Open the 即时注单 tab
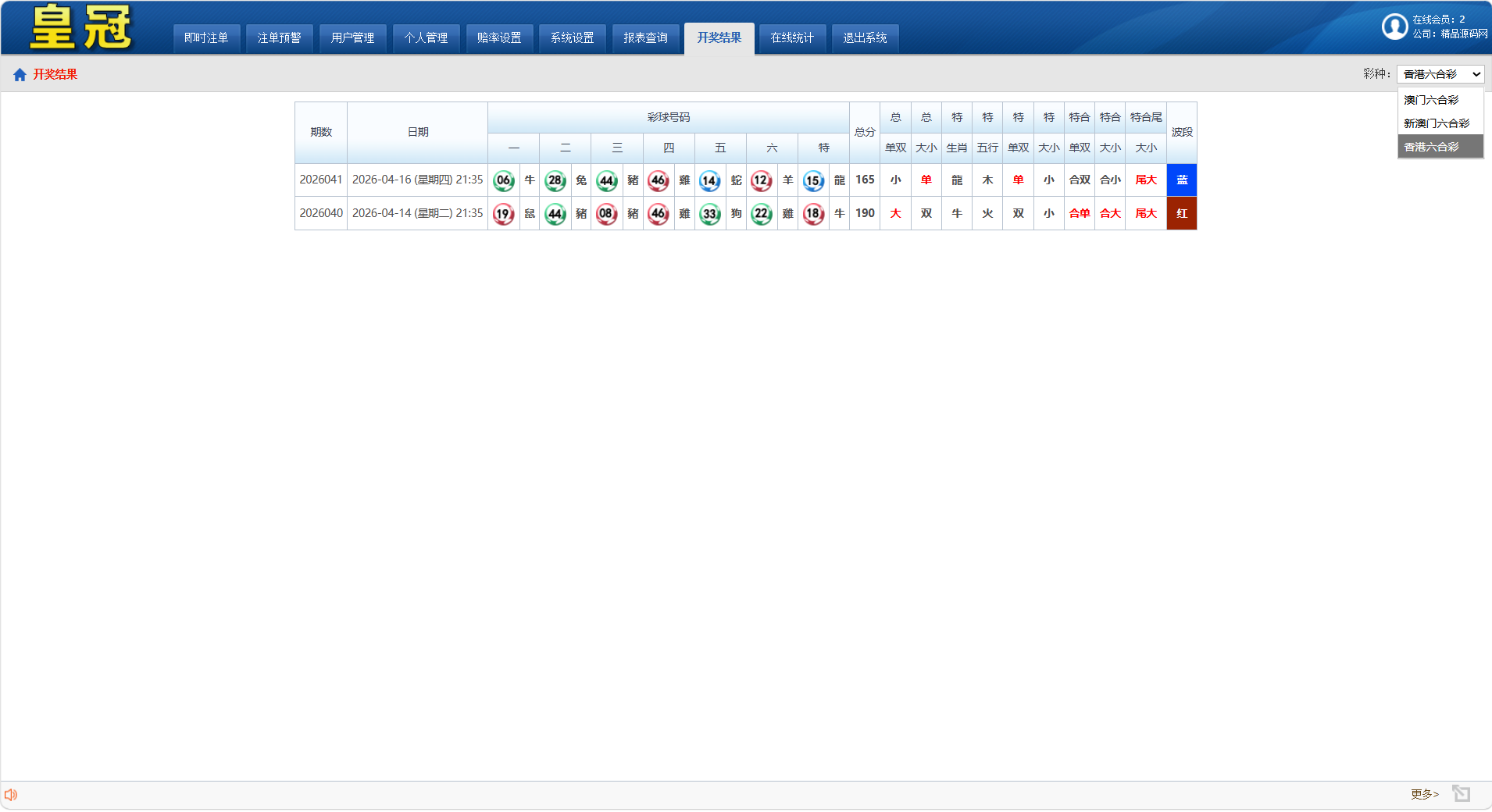 pos(206,38)
